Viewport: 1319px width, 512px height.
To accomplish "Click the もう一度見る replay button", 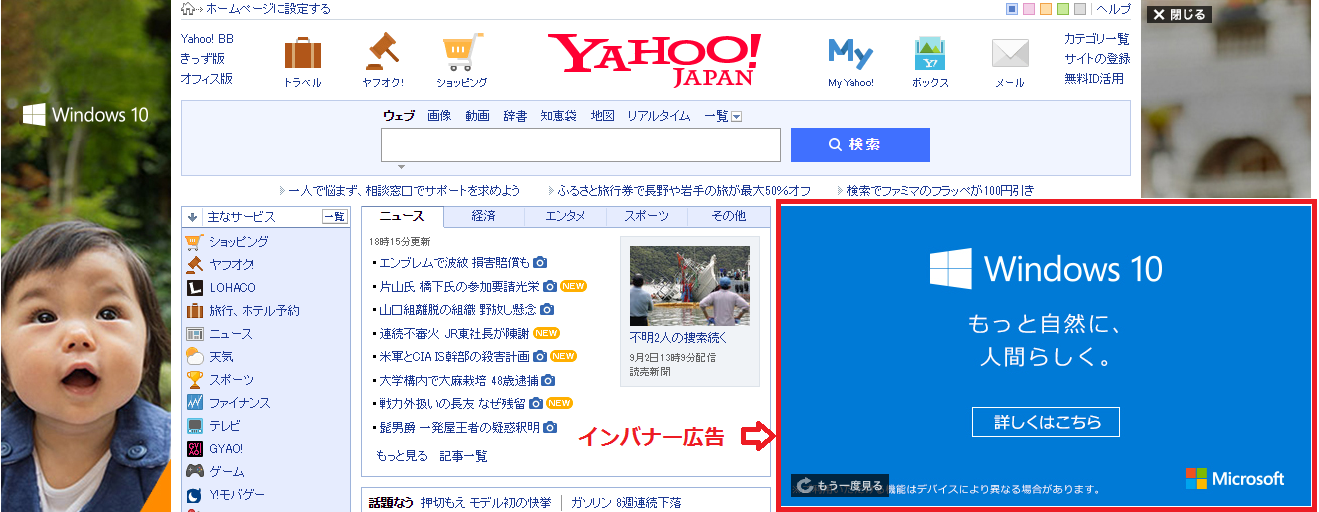I will click(x=840, y=486).
